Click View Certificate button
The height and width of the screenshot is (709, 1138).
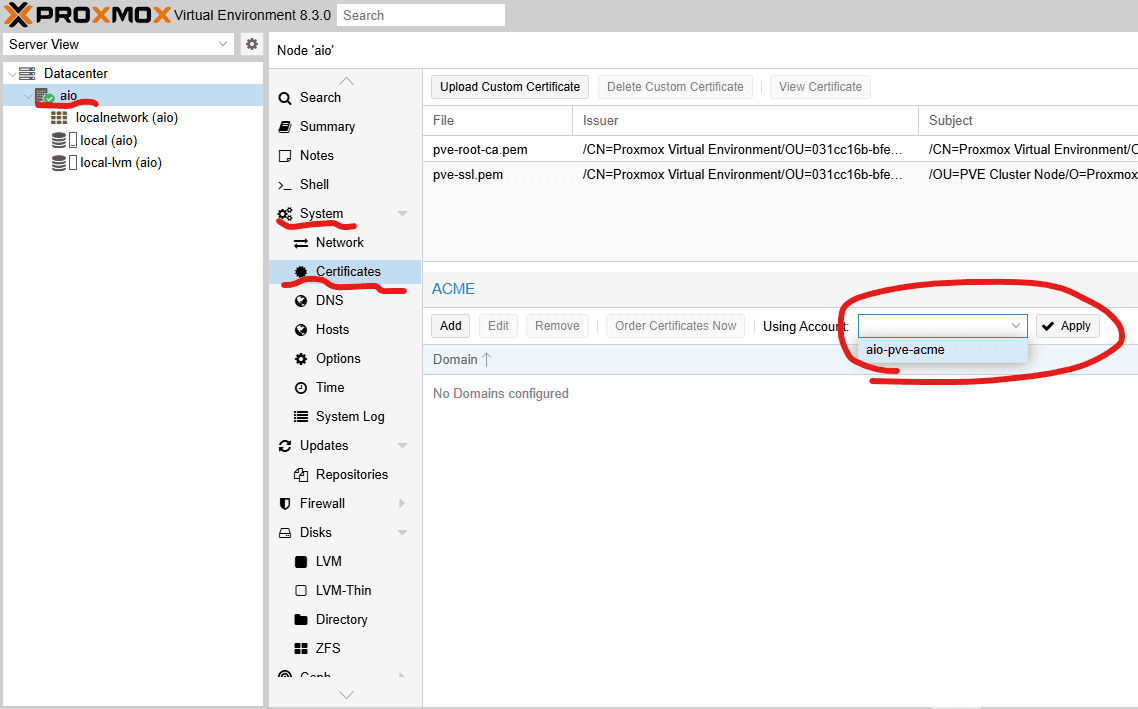click(820, 87)
